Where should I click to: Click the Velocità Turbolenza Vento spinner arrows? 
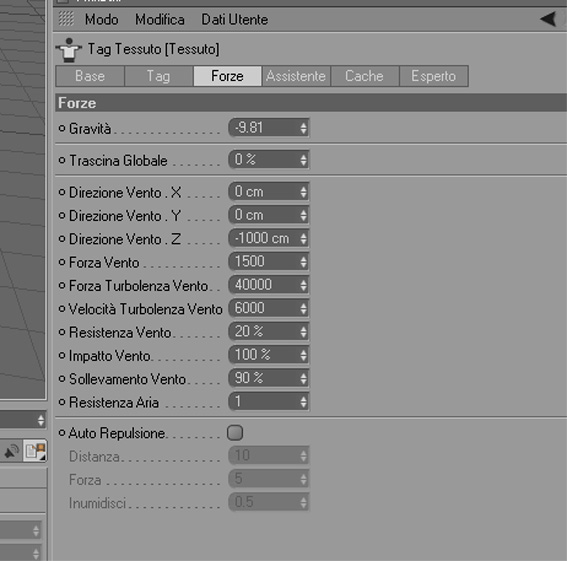303,308
